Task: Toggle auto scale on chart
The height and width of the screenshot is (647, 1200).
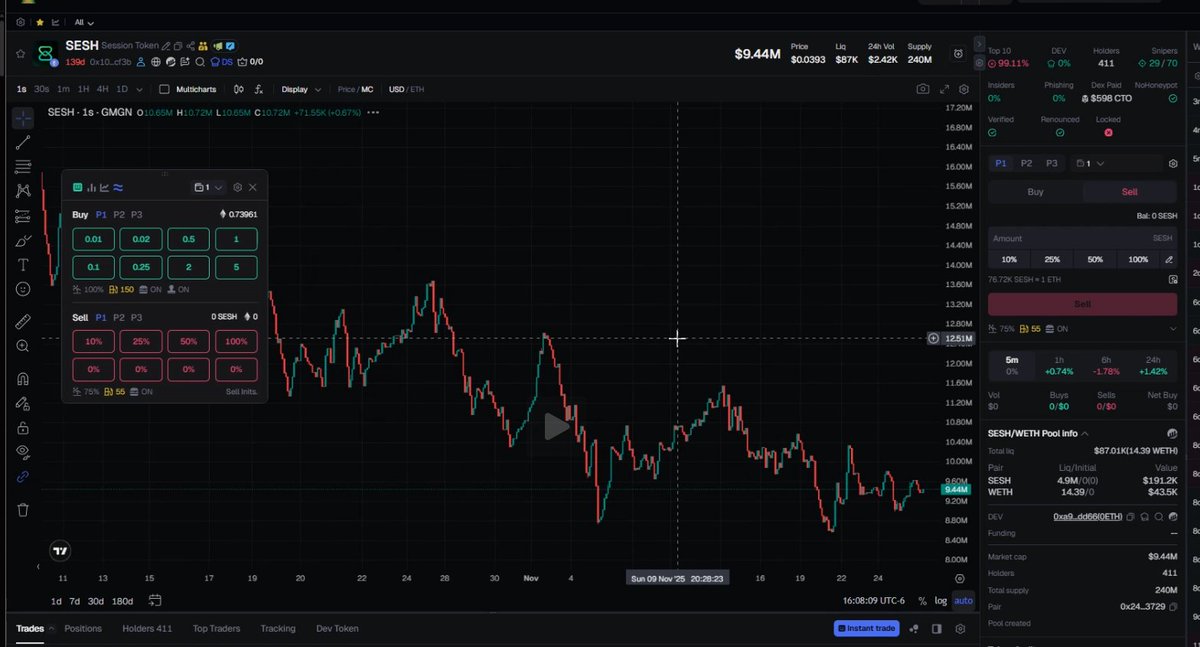Action: [x=963, y=601]
